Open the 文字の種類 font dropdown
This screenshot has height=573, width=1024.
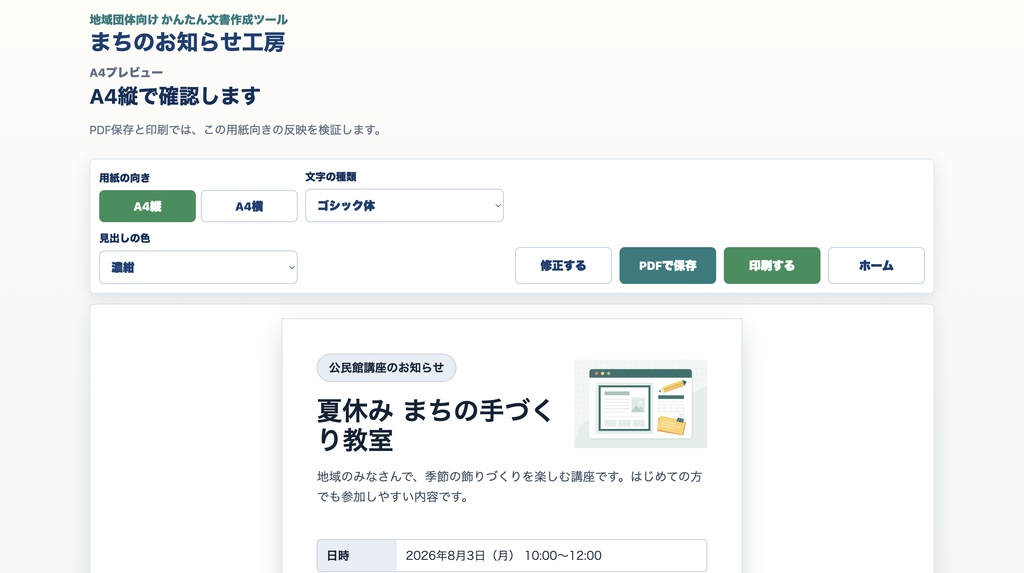pos(404,205)
